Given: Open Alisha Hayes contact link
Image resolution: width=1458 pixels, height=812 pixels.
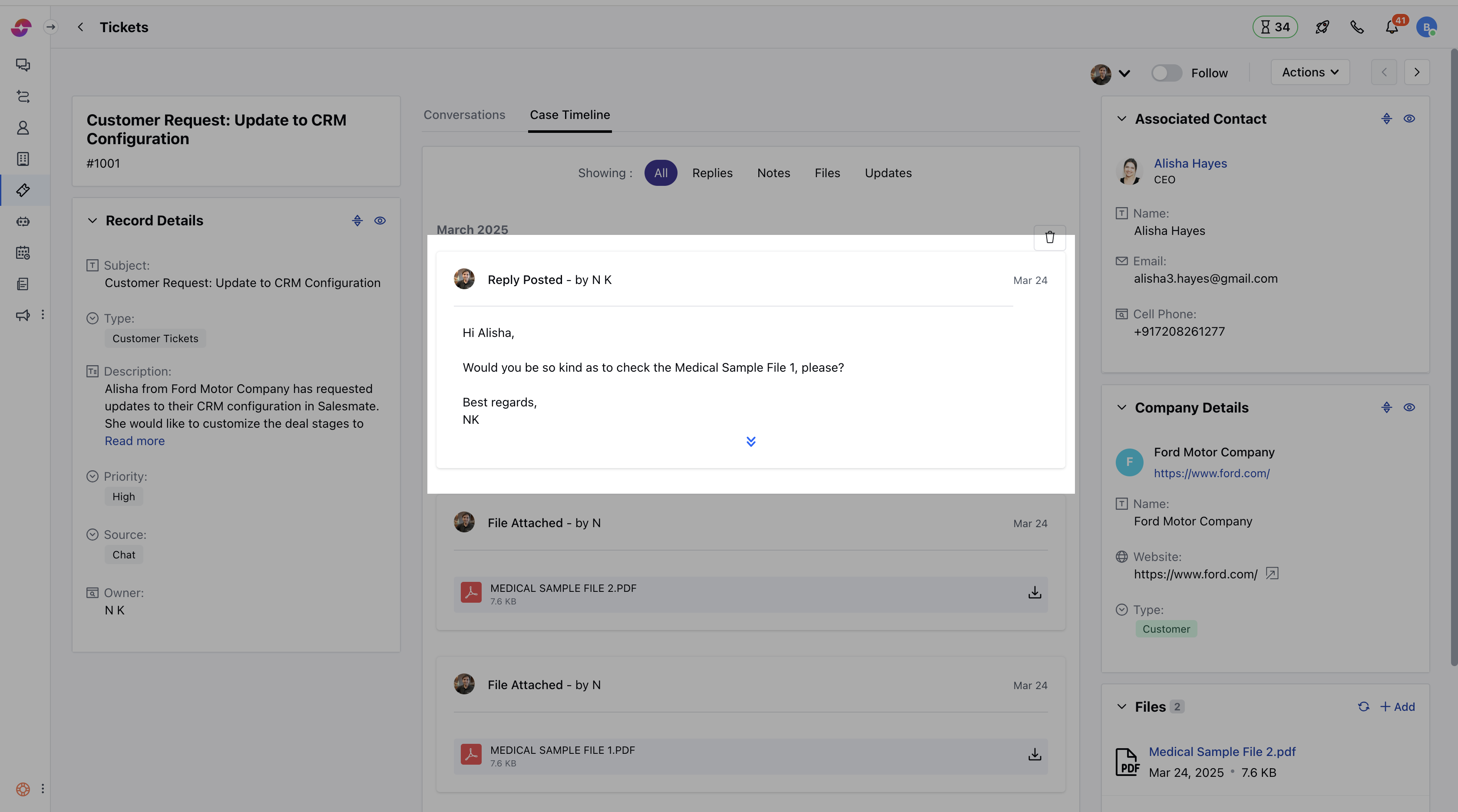Looking at the screenshot, I should point(1190,164).
